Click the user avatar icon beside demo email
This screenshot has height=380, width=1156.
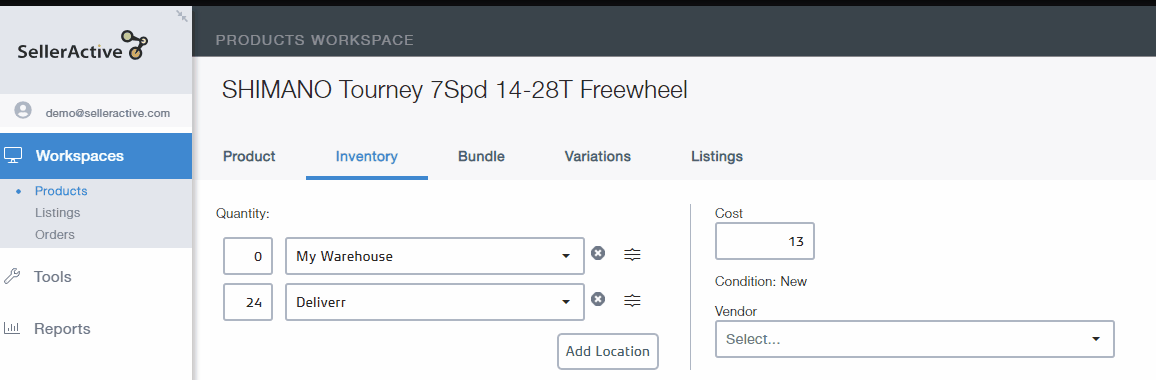coord(24,111)
